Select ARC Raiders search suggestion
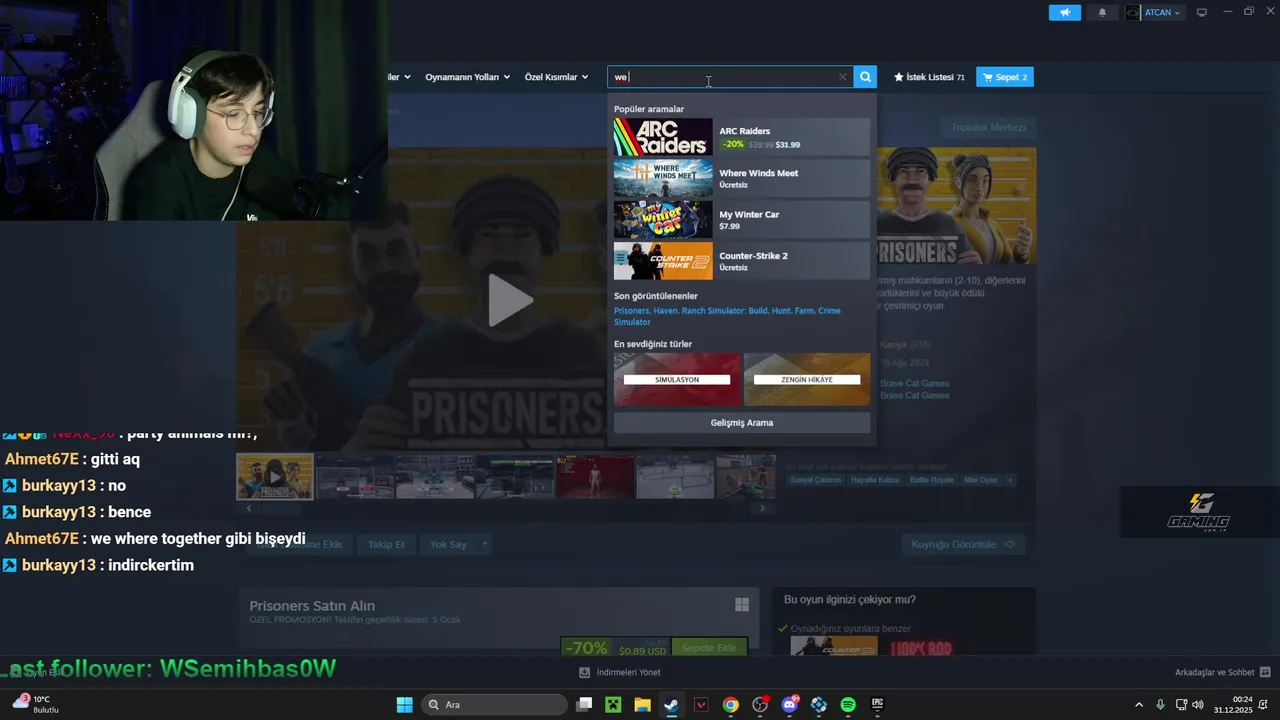 (x=742, y=137)
